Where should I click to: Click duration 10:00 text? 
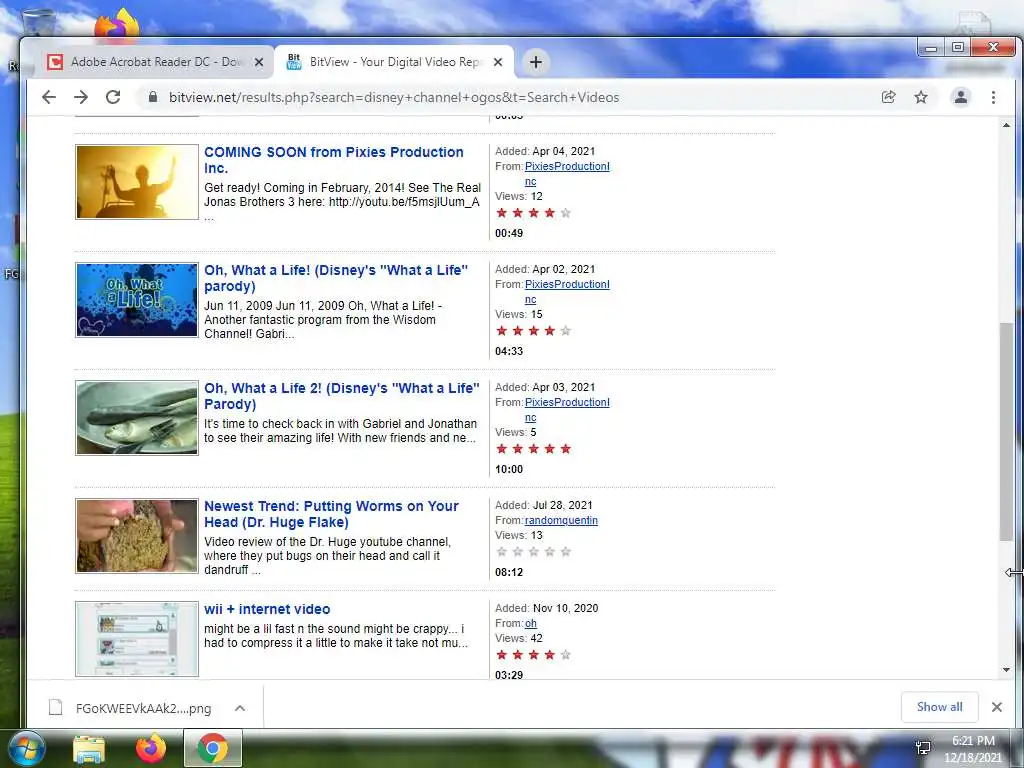(x=509, y=470)
